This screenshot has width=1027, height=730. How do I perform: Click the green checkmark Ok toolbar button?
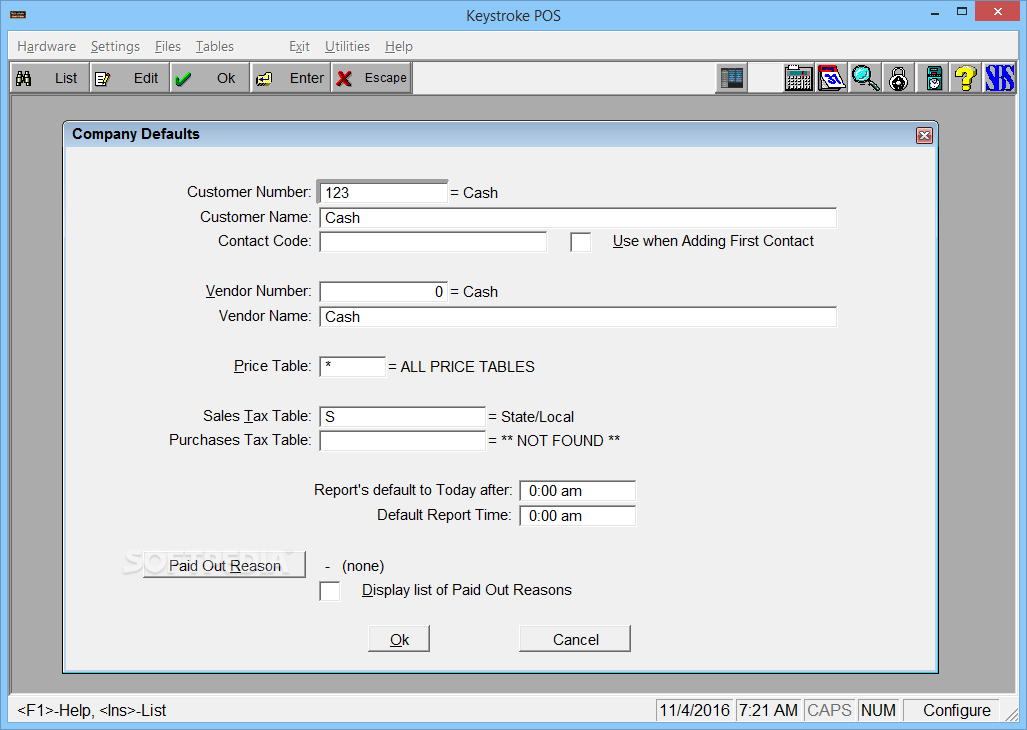point(210,78)
